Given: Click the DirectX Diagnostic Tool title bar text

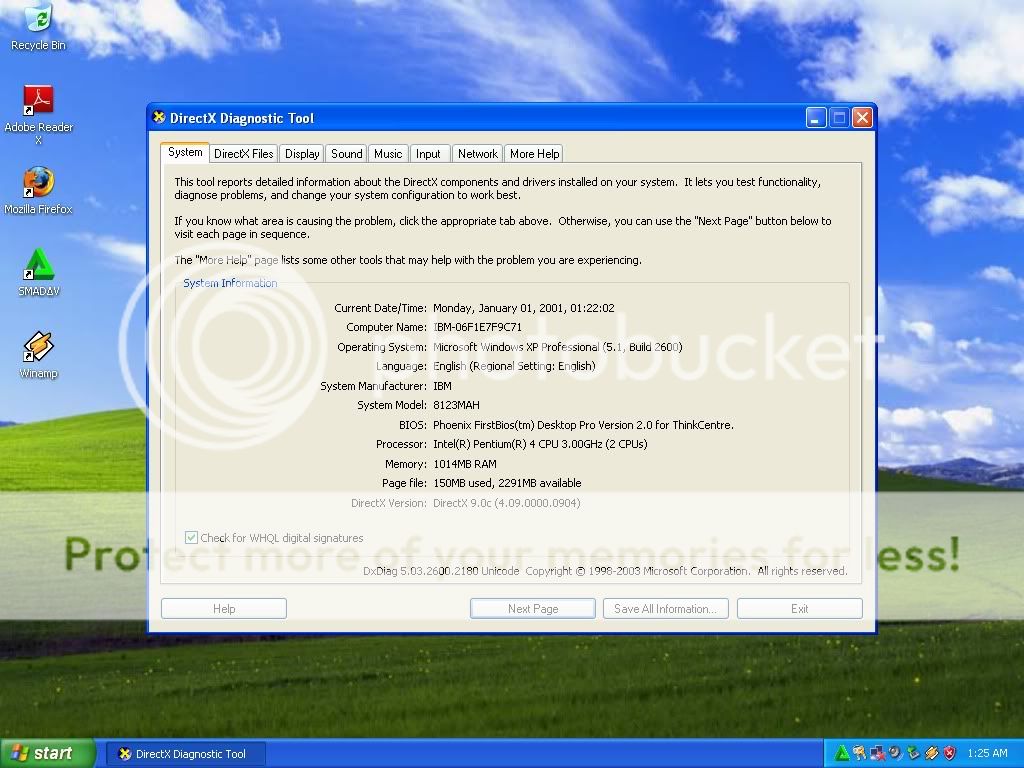Looking at the screenshot, I should pyautogui.click(x=242, y=118).
